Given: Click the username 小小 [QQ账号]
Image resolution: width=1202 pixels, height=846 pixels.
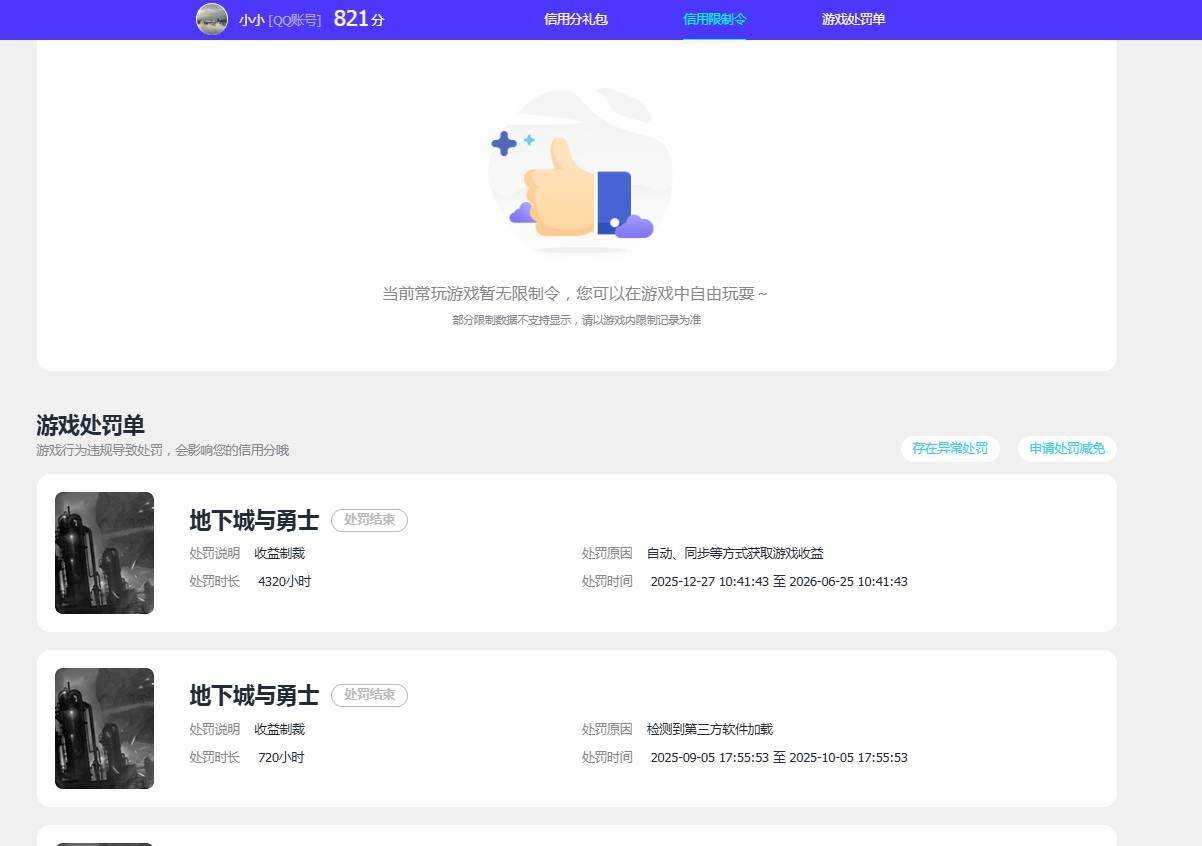Looking at the screenshot, I should (280, 20).
